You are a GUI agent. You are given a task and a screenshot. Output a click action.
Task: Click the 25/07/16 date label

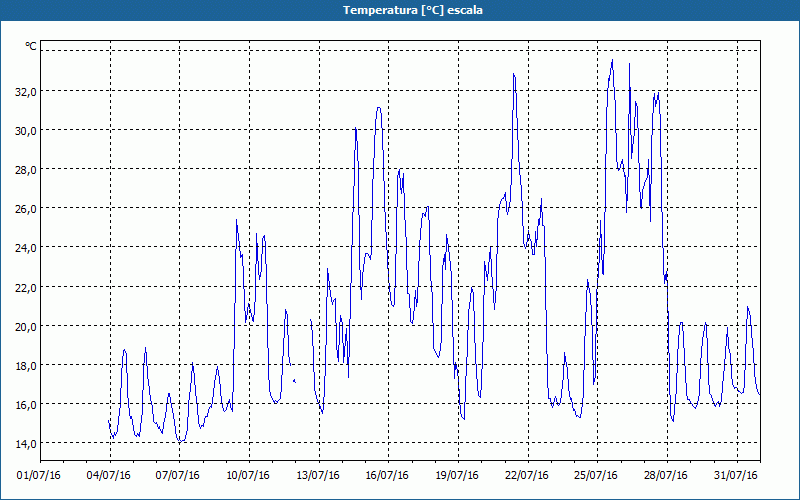(596, 476)
